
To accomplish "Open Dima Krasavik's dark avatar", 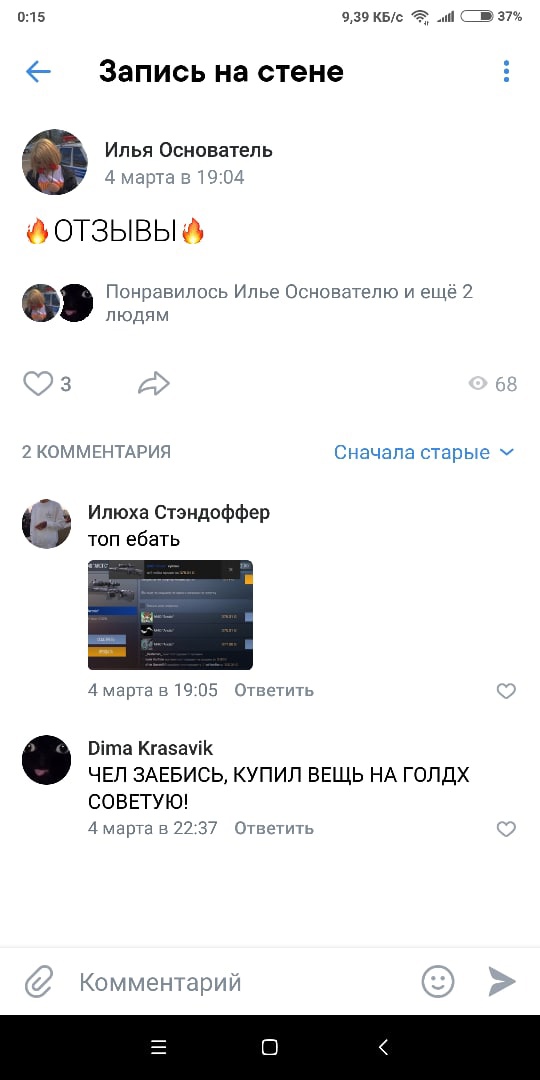I will pyautogui.click(x=46, y=760).
